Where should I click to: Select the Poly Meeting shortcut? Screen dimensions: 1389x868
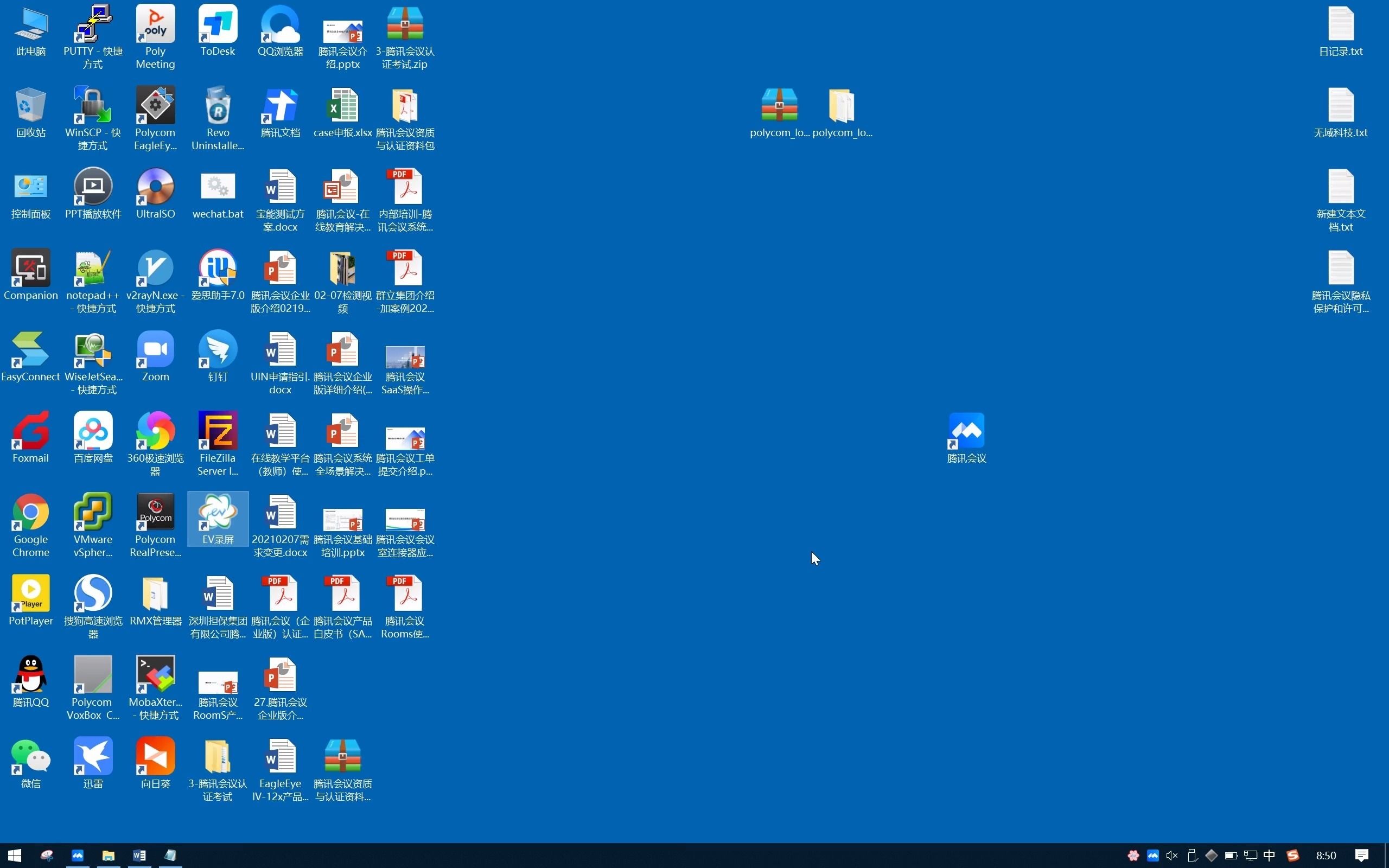coord(156,25)
